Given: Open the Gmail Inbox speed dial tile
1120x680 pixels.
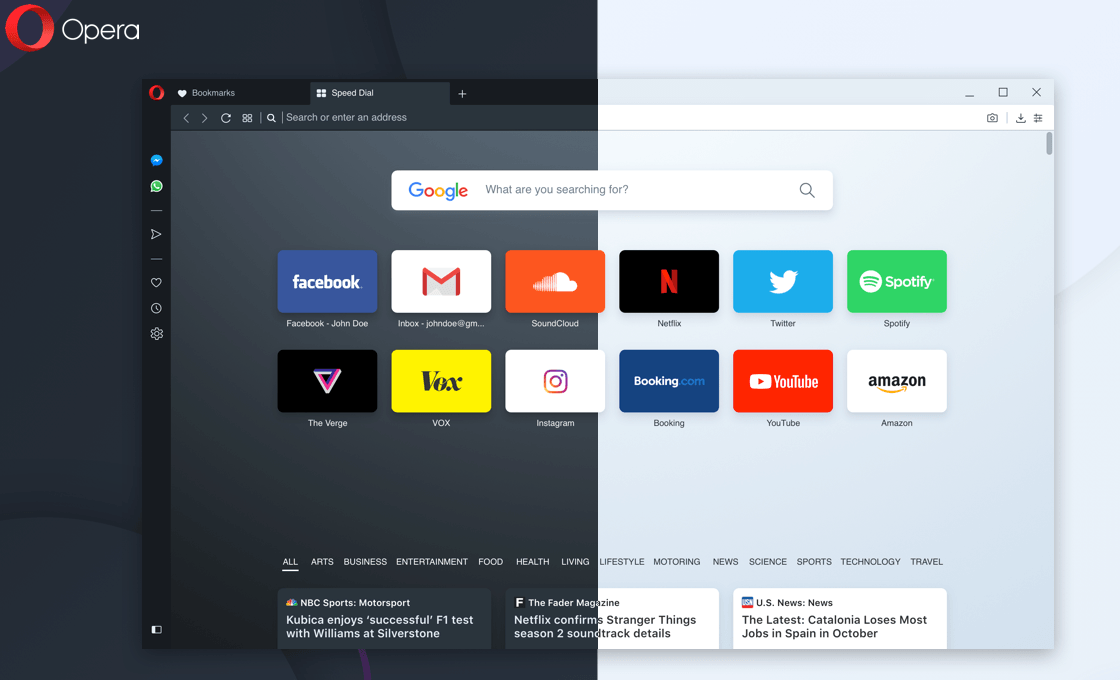Looking at the screenshot, I should point(441,281).
